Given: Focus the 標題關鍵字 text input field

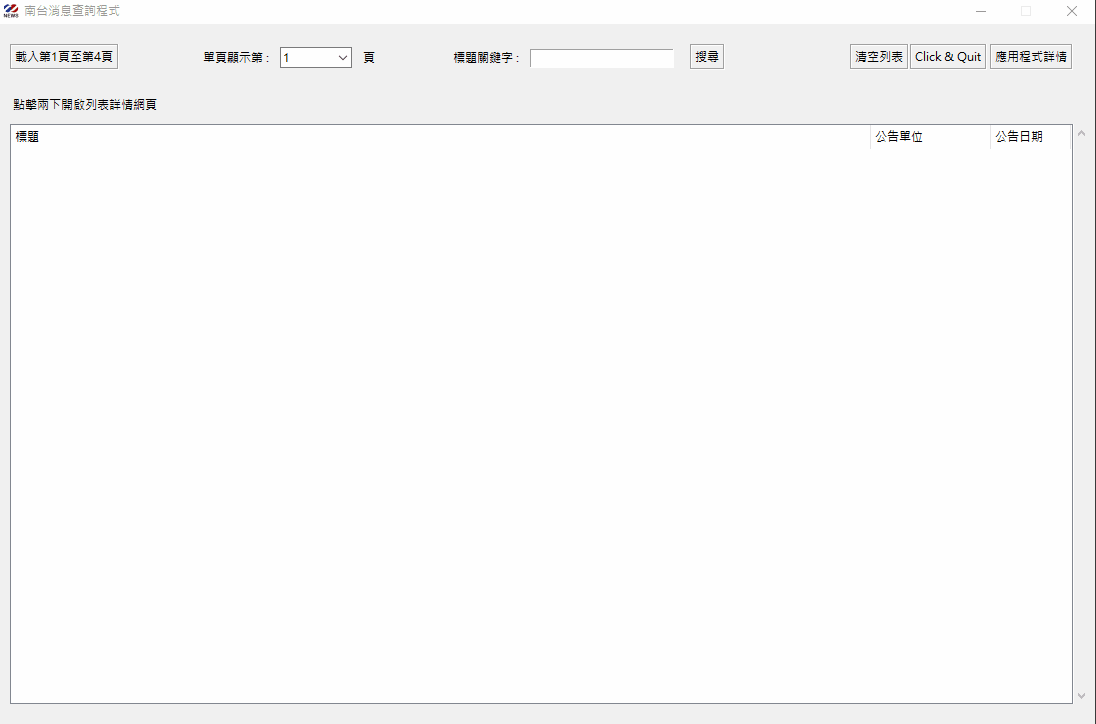Looking at the screenshot, I should coord(601,58).
